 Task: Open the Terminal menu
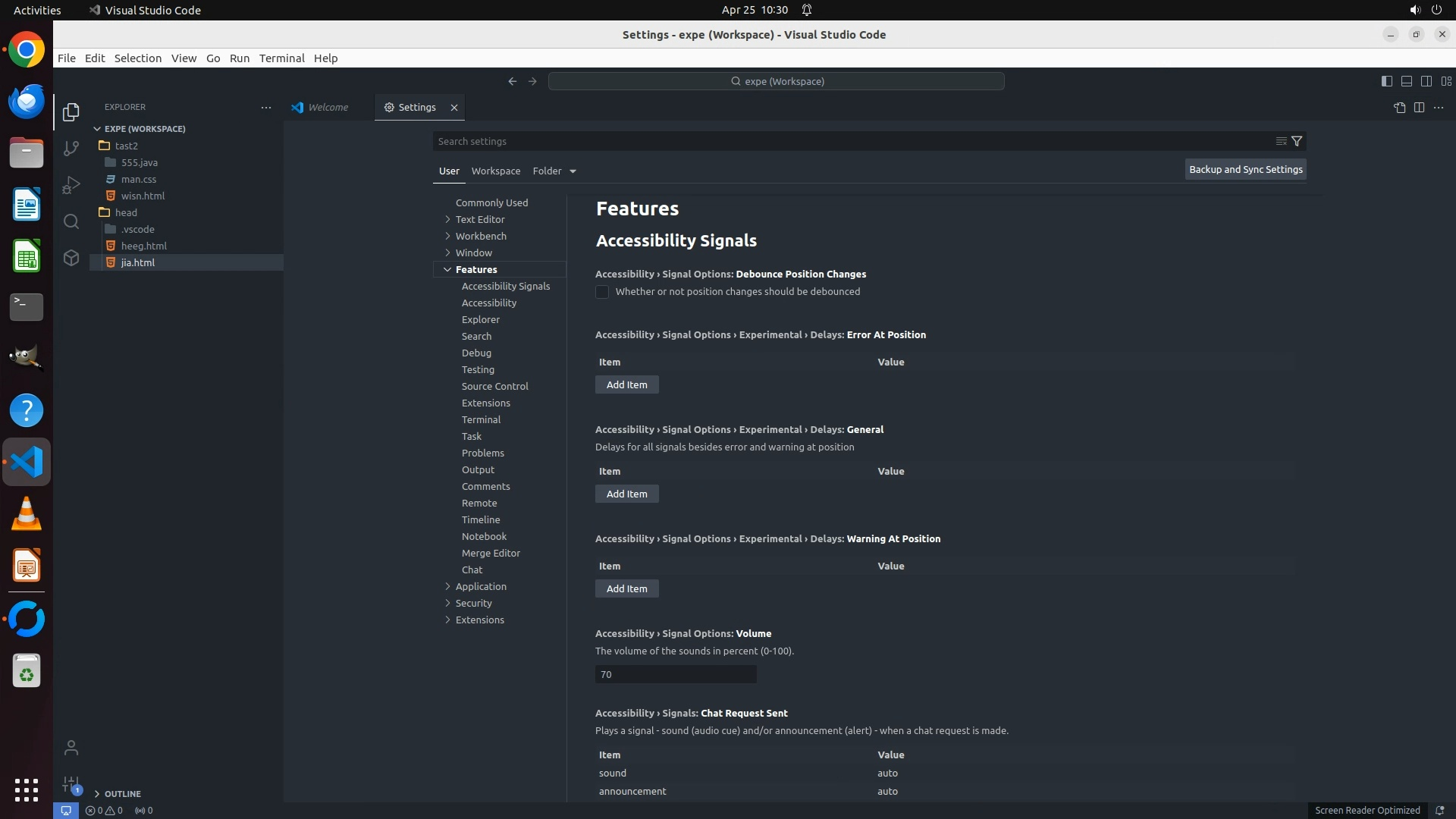point(281,58)
